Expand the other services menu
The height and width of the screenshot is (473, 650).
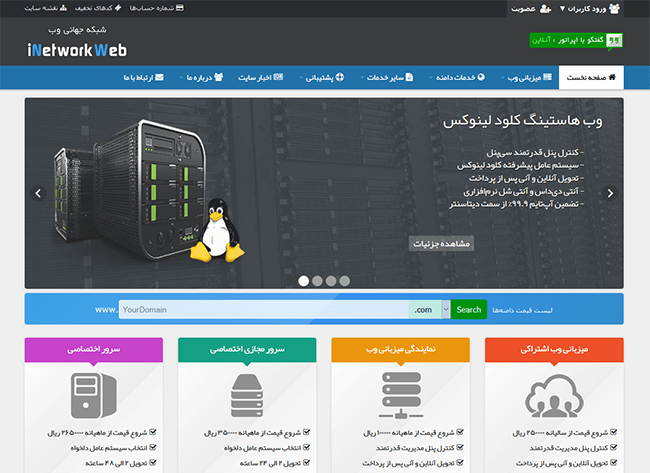click(362, 78)
